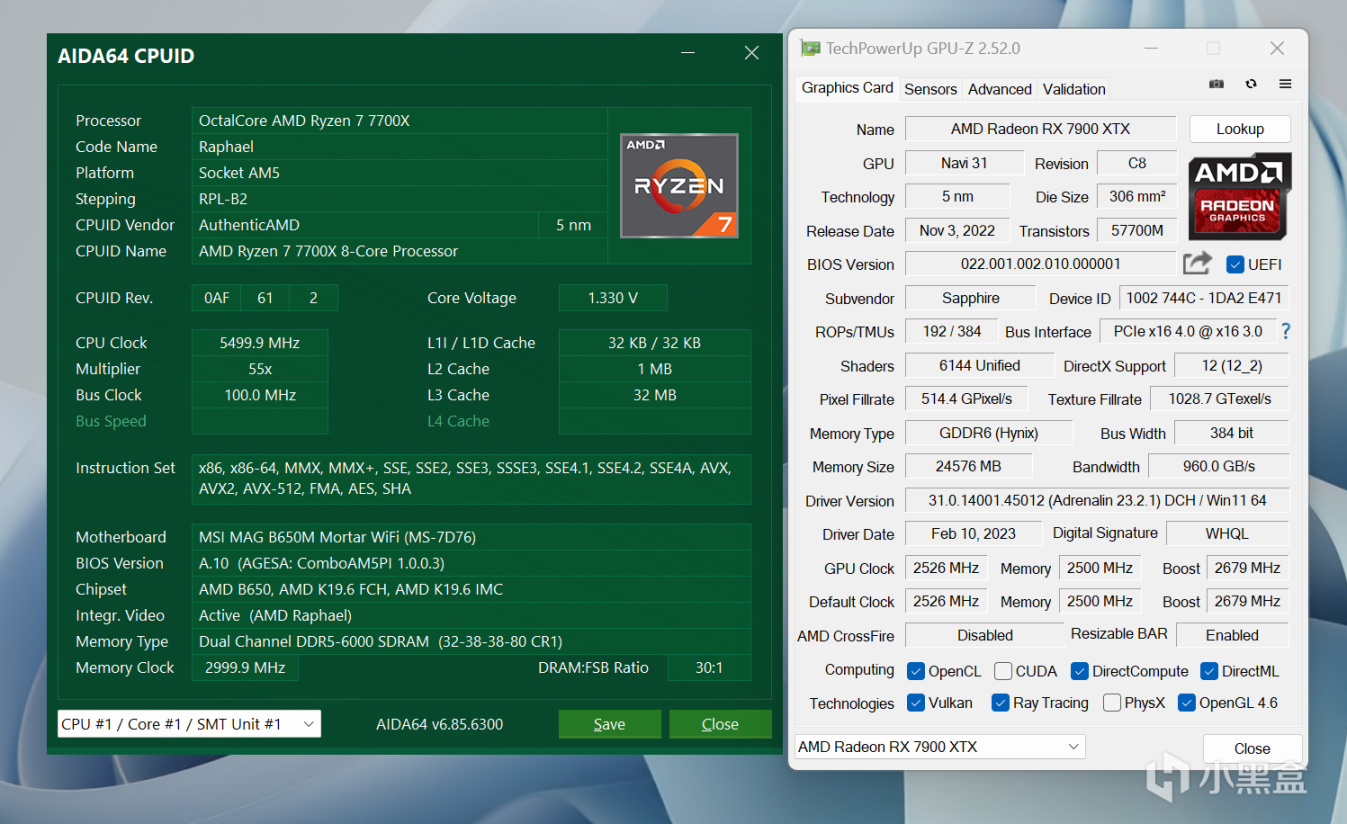Click the GPU-Z title bar app icon

pyautogui.click(x=809, y=48)
